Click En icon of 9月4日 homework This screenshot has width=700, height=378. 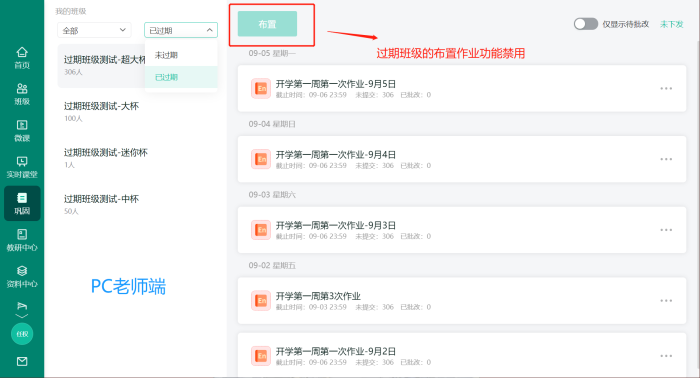[261, 159]
